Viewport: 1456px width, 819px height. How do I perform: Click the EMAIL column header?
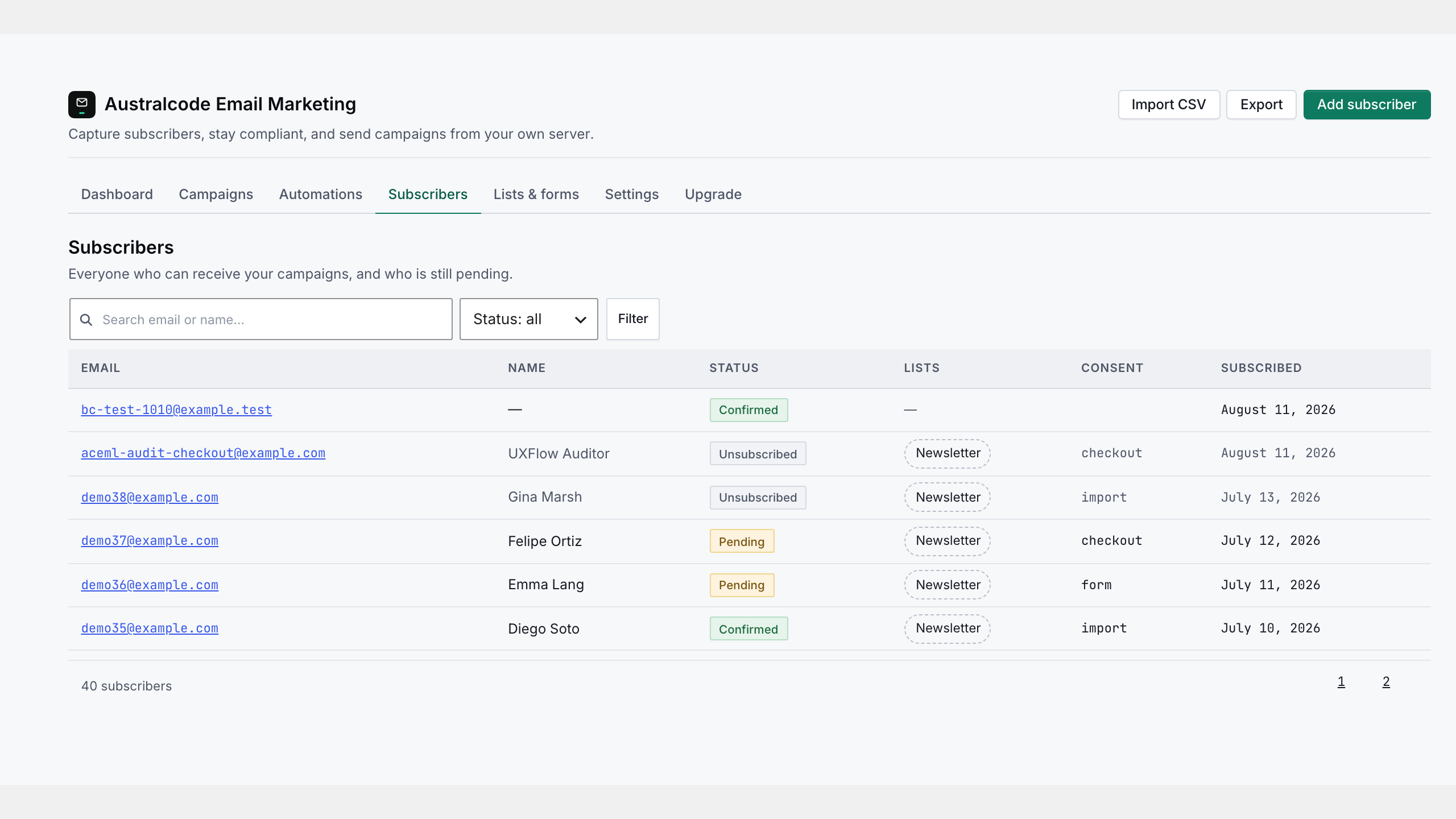click(x=101, y=368)
